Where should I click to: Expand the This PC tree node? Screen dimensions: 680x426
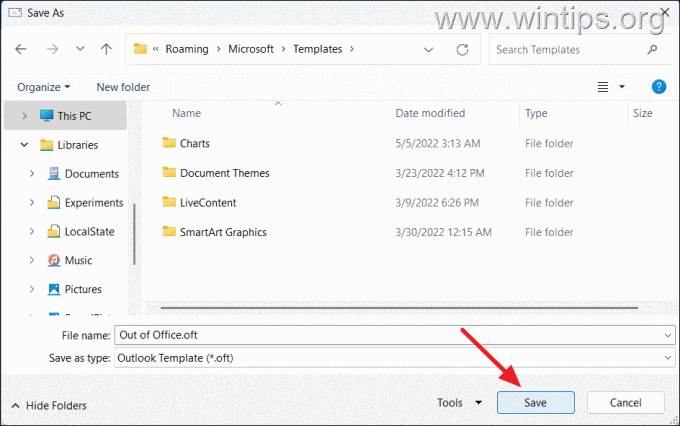click(x=24, y=116)
